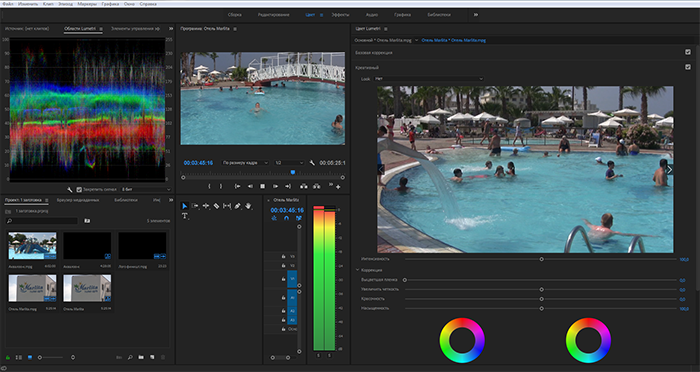Open Lumetri Scopes settings wrench
The height and width of the screenshot is (372, 700).
[70, 189]
